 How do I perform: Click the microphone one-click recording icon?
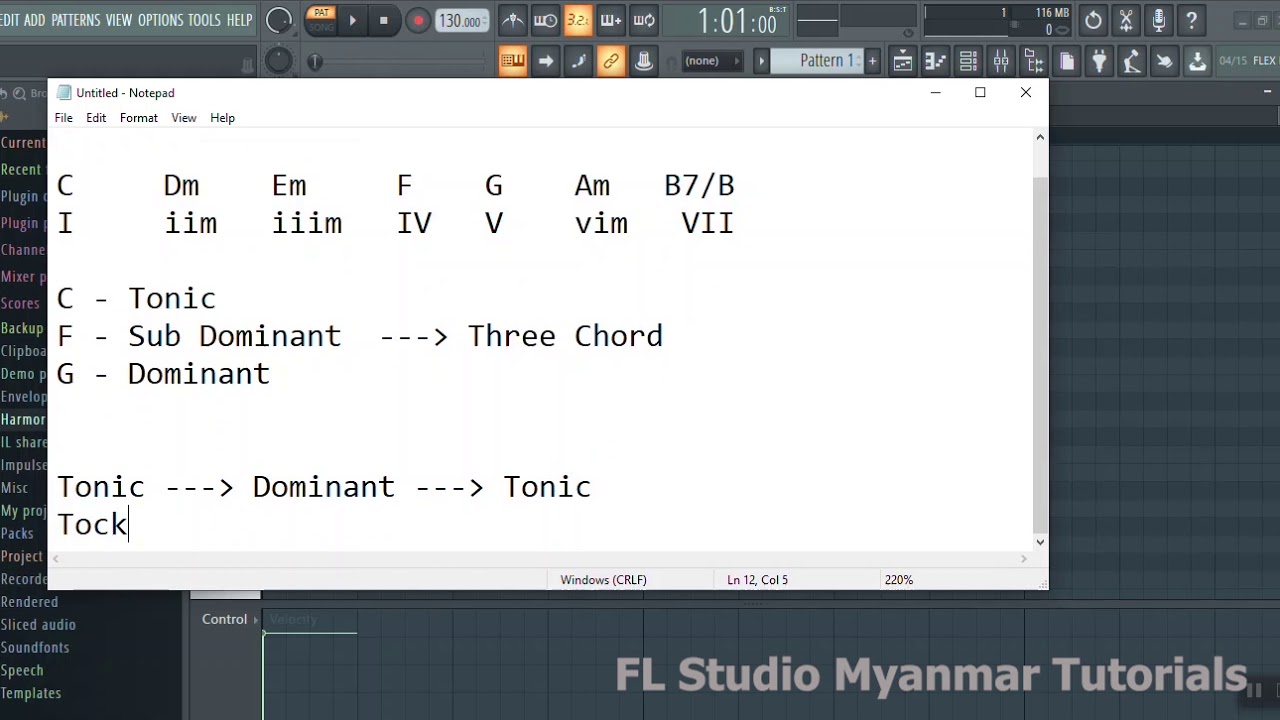(1159, 20)
